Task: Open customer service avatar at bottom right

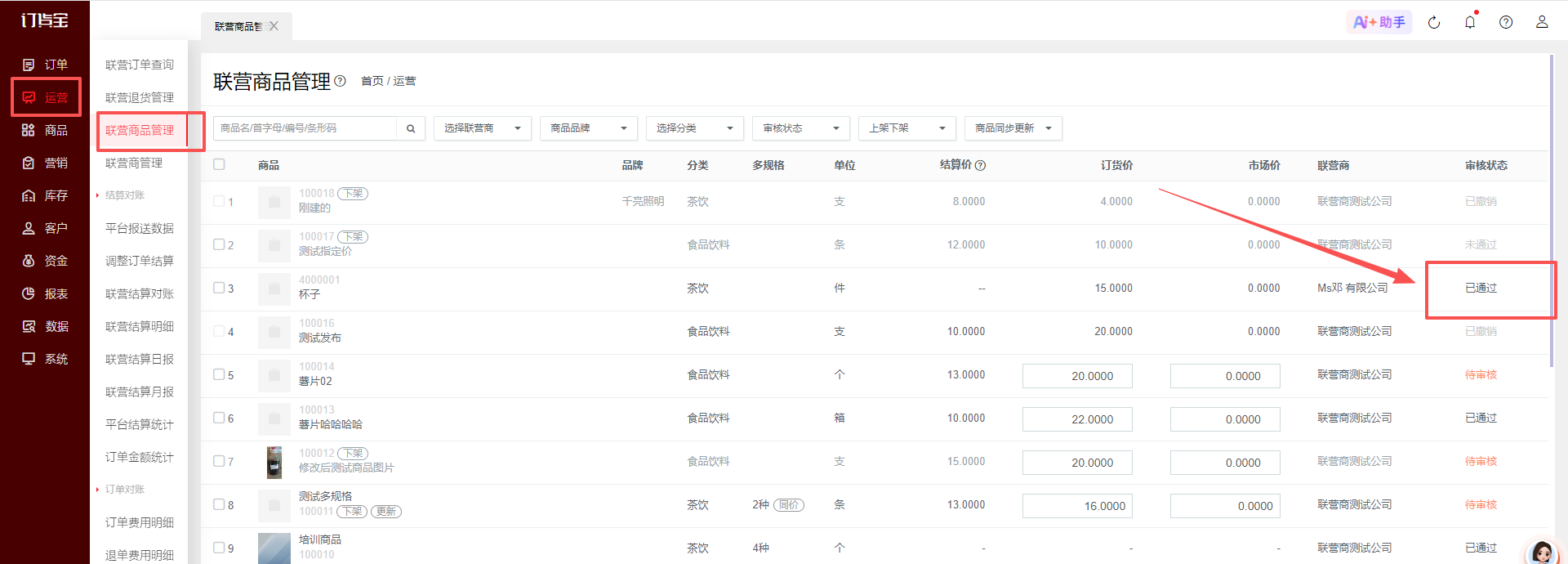Action: point(1542,553)
